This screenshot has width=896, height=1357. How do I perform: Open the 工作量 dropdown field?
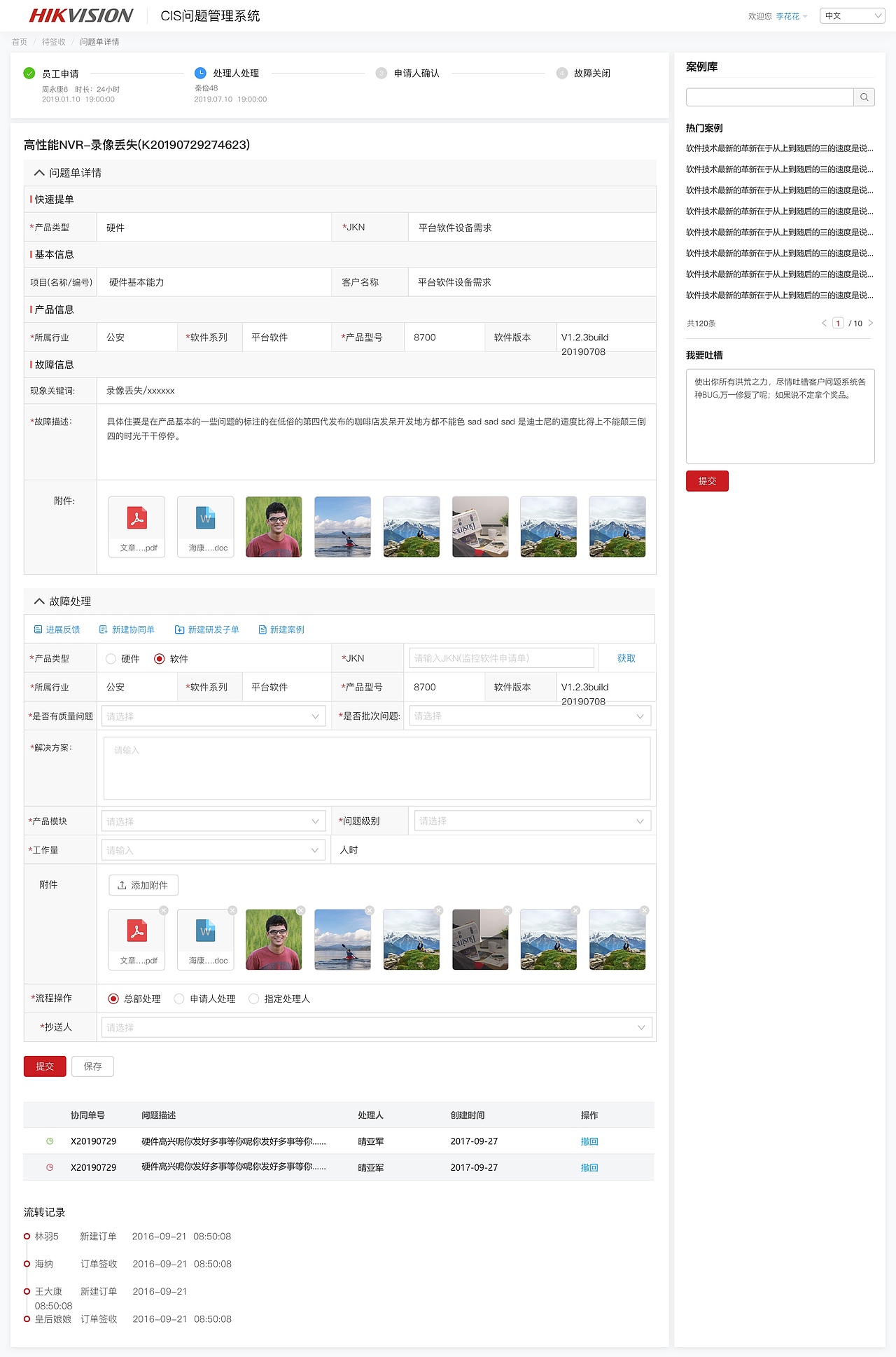[x=213, y=850]
